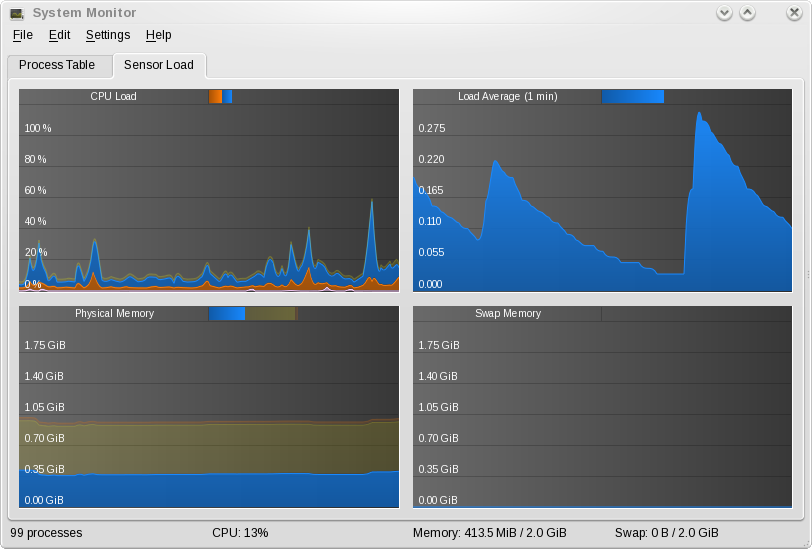Click the System Monitor title bar icon
The image size is (812, 549).
[17, 13]
